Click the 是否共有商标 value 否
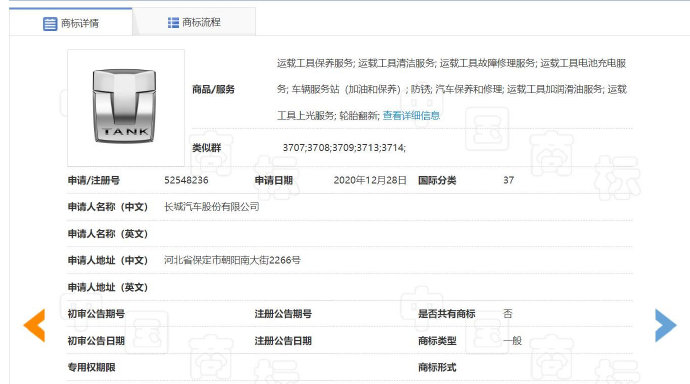The width and height of the screenshot is (690, 384). tap(508, 314)
